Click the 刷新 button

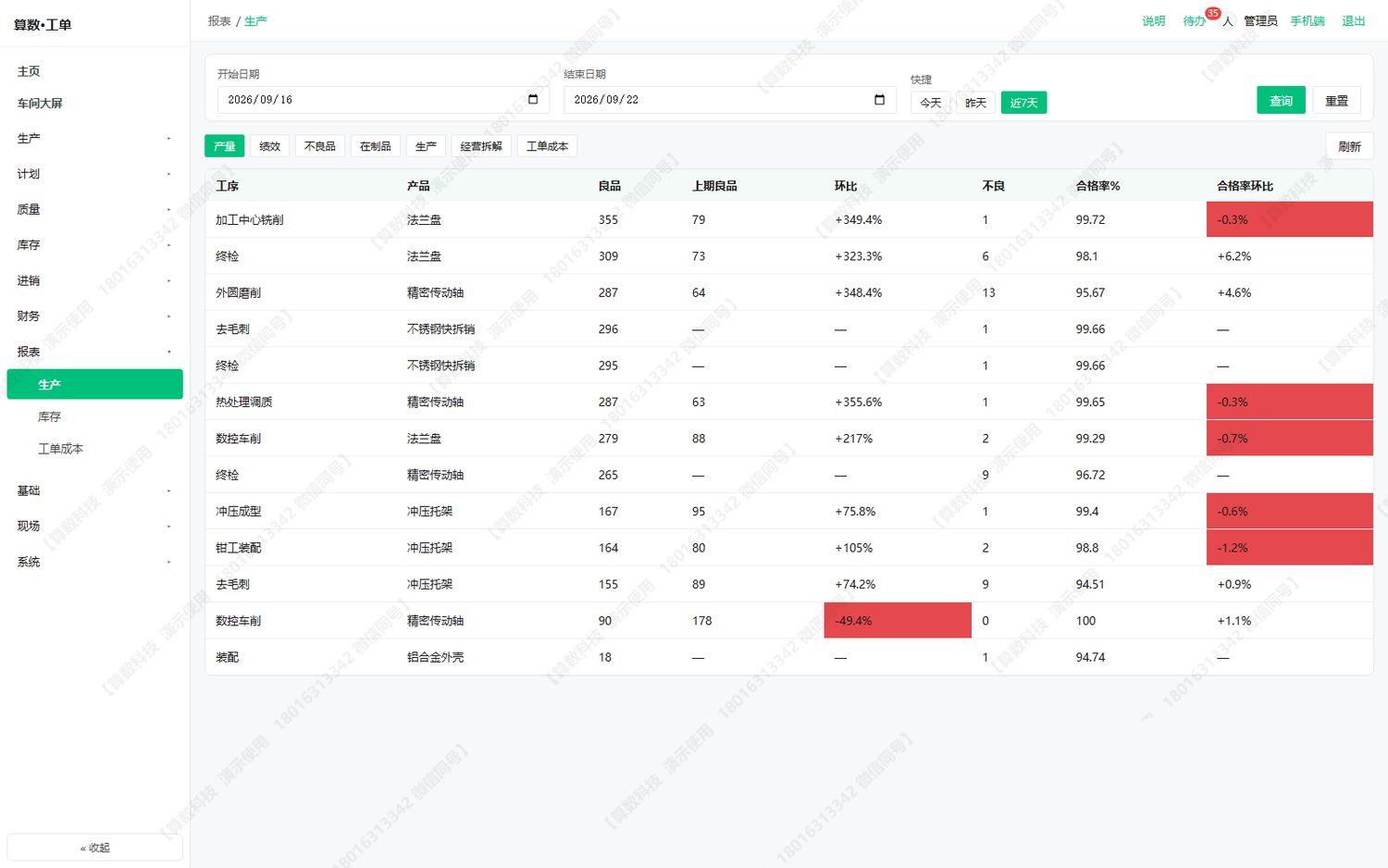tap(1349, 146)
